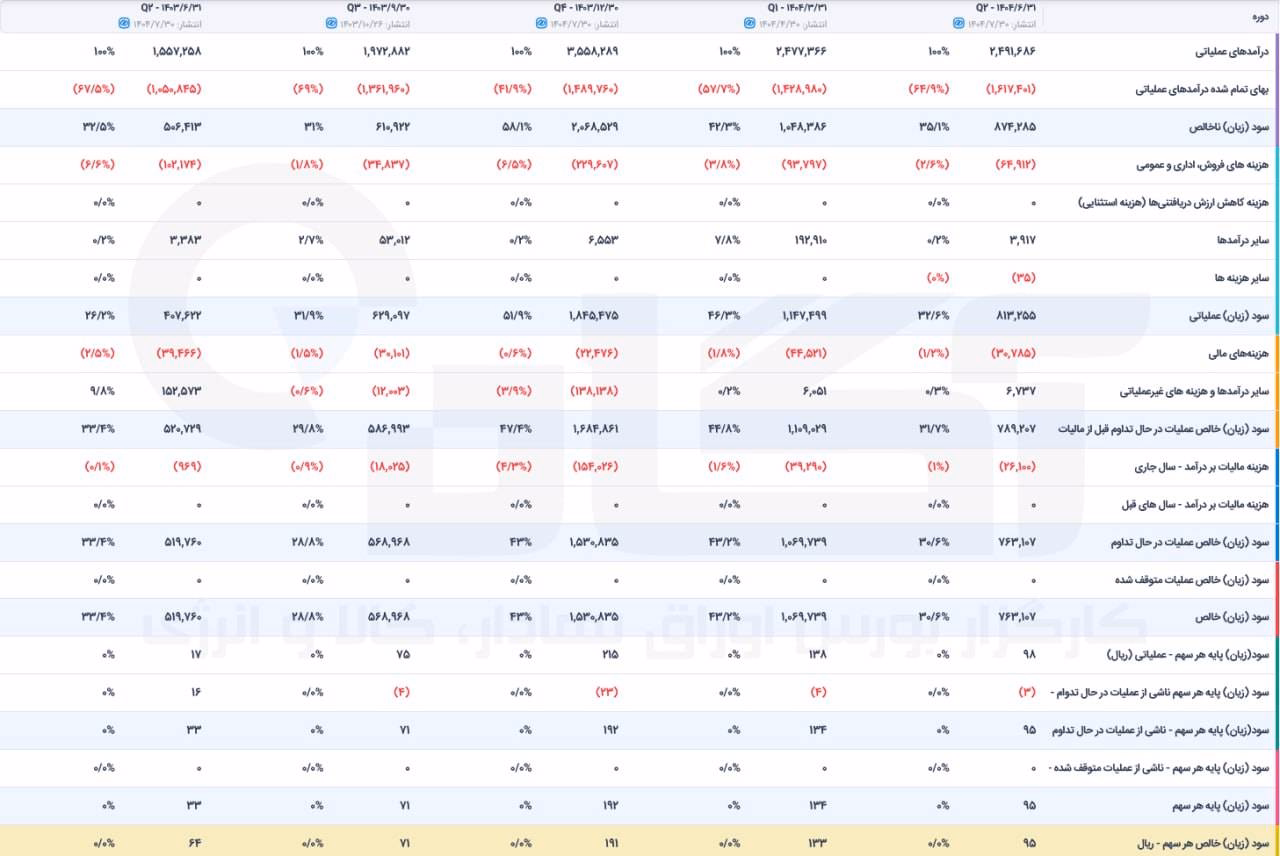Image resolution: width=1280 pixels, height=856 pixels.
Task: Click the red percentage «(۶۴/۹%)»
Action: click(x=928, y=89)
